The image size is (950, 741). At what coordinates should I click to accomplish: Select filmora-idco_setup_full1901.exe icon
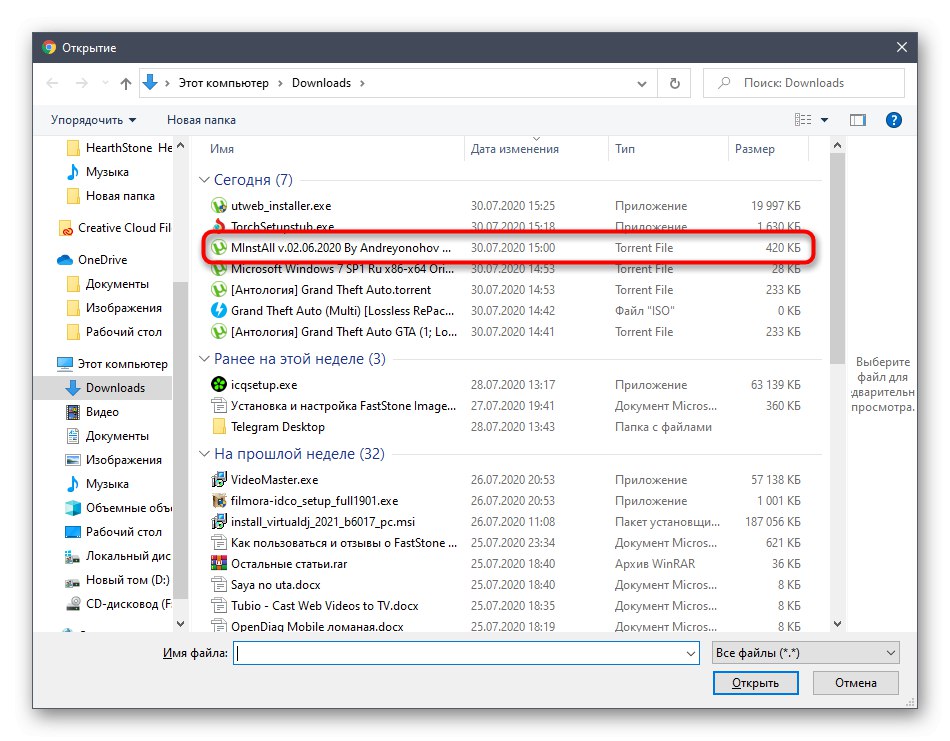click(219, 500)
